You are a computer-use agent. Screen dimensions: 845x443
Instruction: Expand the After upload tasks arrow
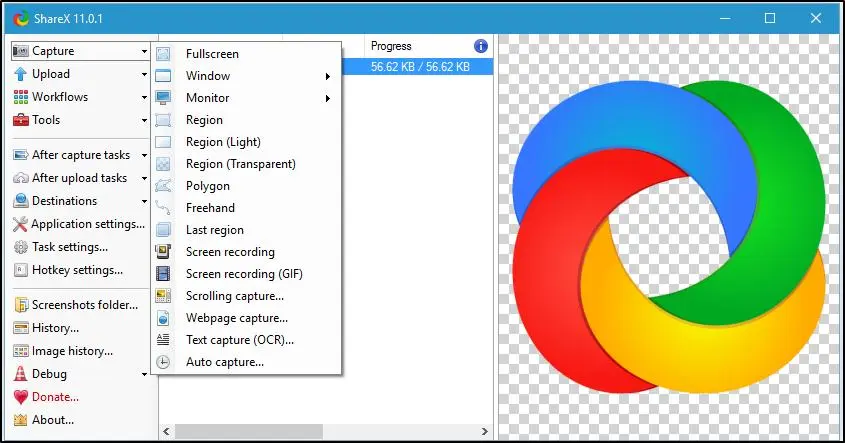click(144, 178)
